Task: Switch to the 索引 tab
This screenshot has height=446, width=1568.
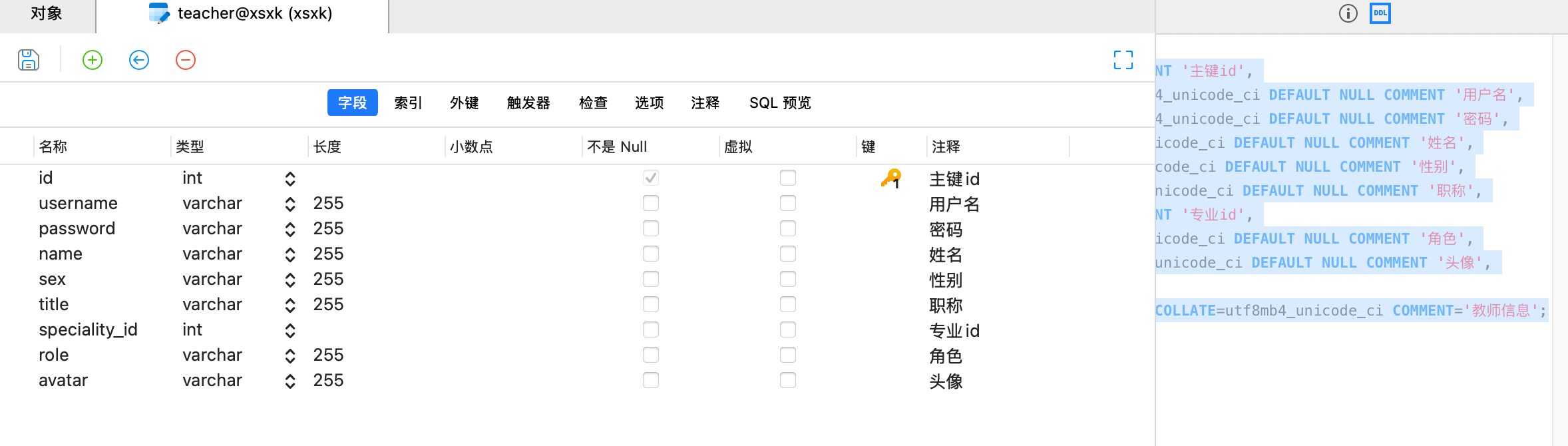Action: click(x=408, y=103)
